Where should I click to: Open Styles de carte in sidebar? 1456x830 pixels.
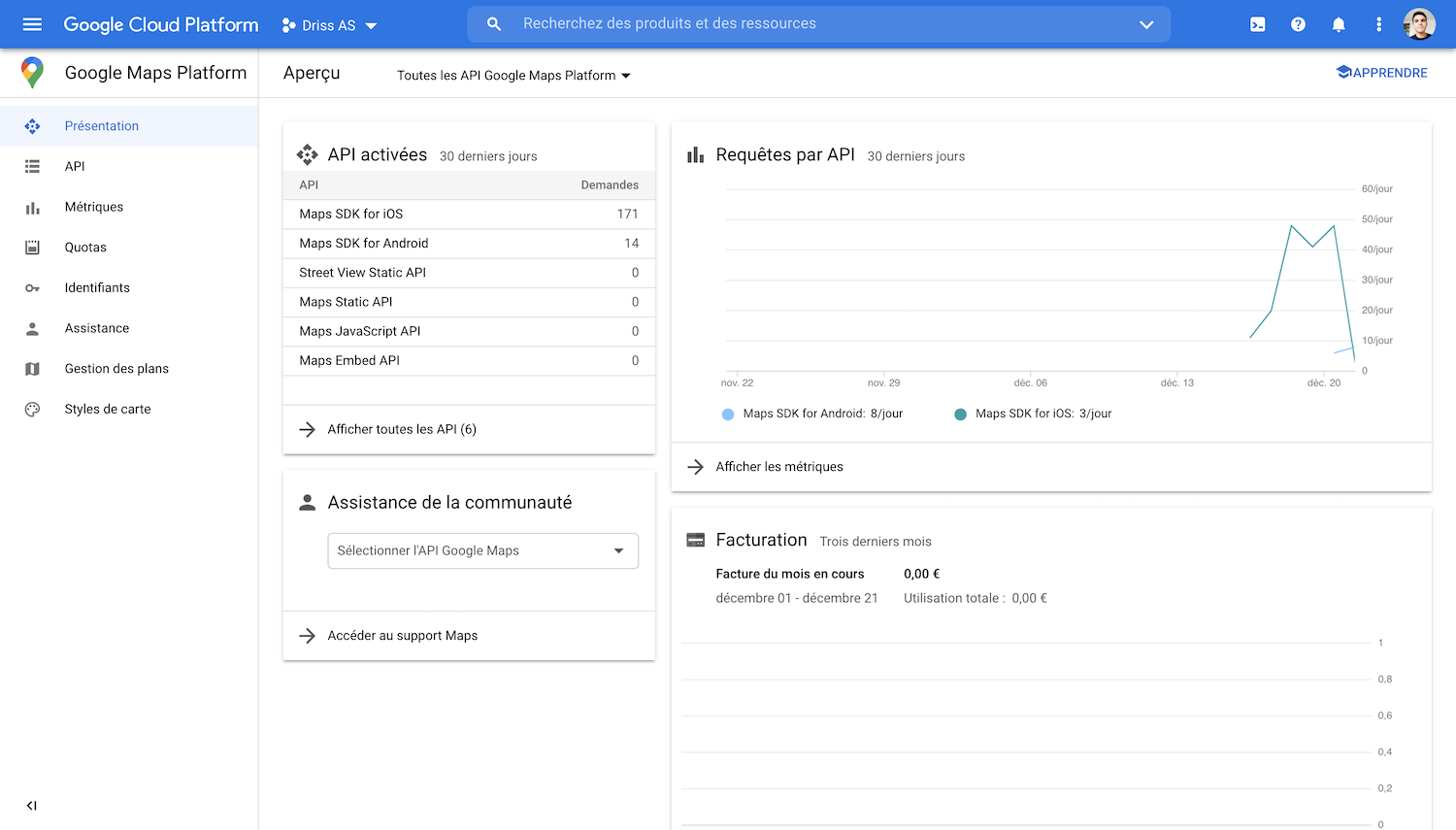pyautogui.click(x=107, y=409)
